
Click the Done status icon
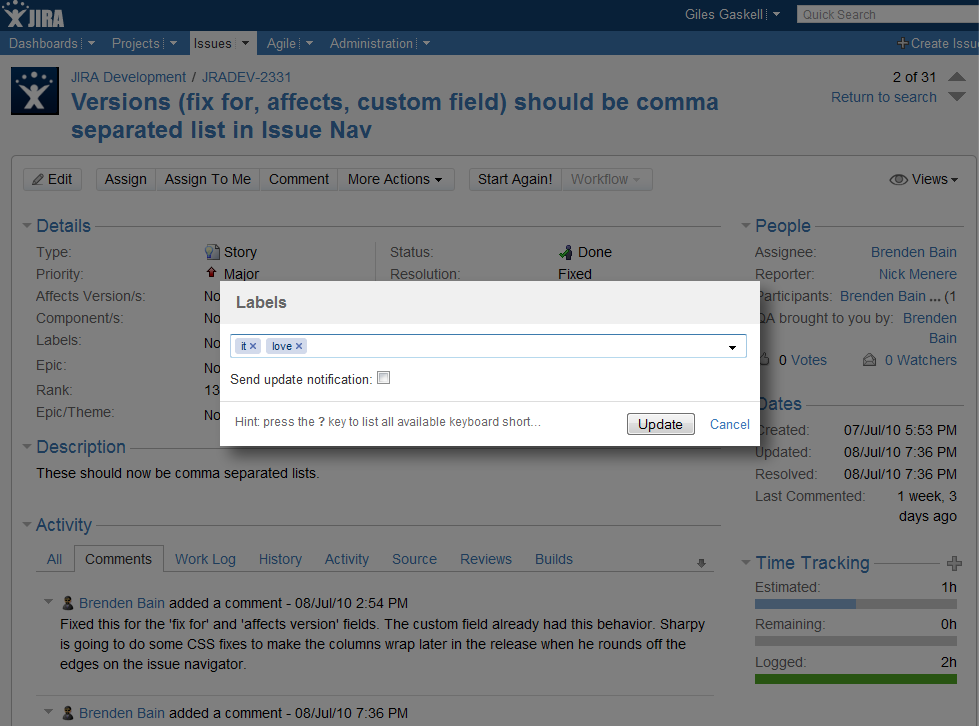[566, 252]
